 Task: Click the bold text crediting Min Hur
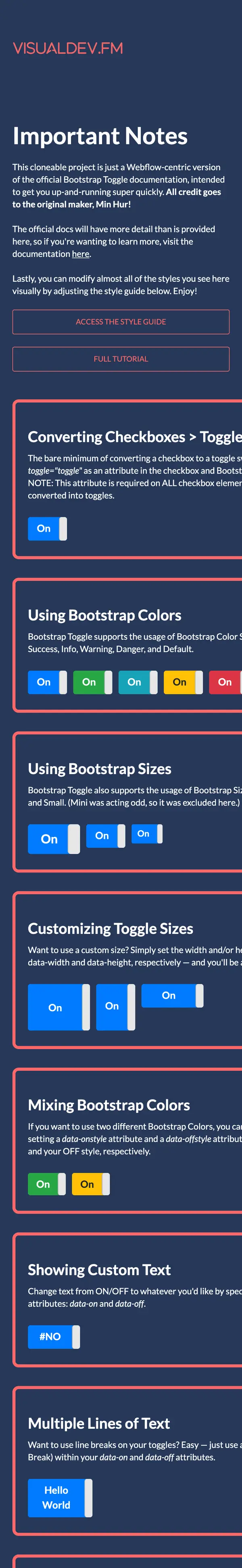click(117, 198)
